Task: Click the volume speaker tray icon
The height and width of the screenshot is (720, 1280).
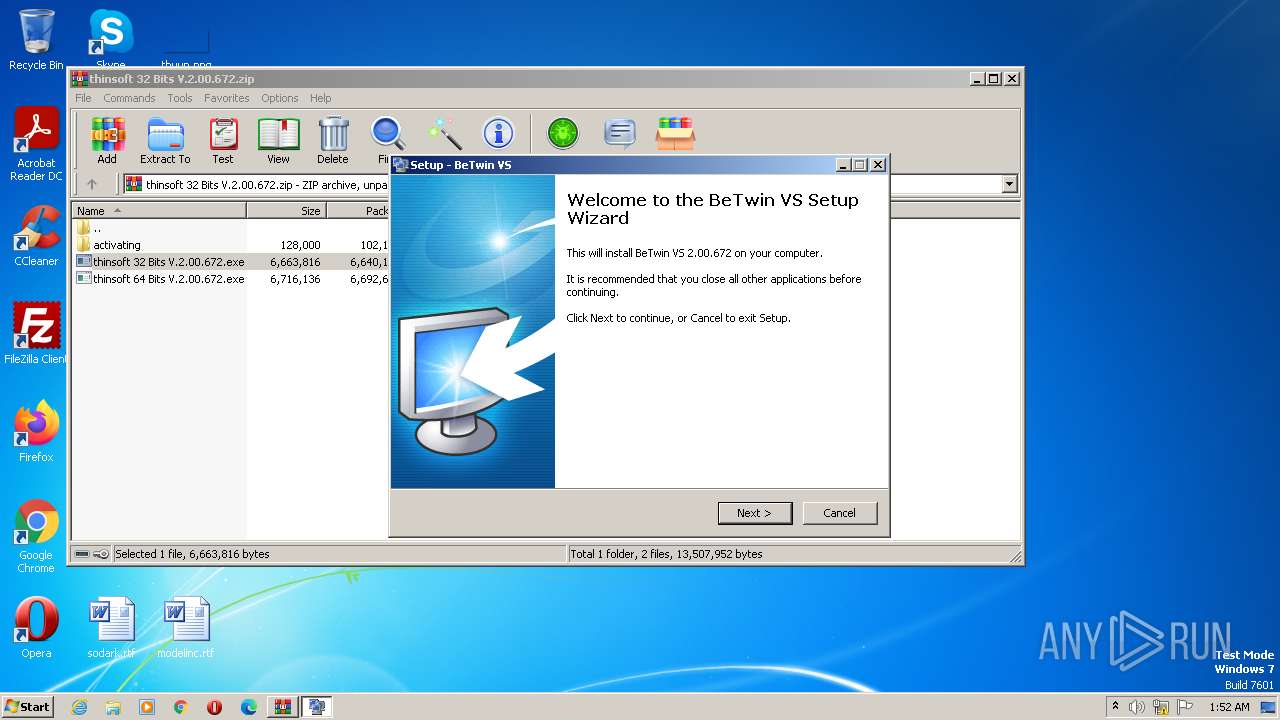Action: click(1137, 707)
